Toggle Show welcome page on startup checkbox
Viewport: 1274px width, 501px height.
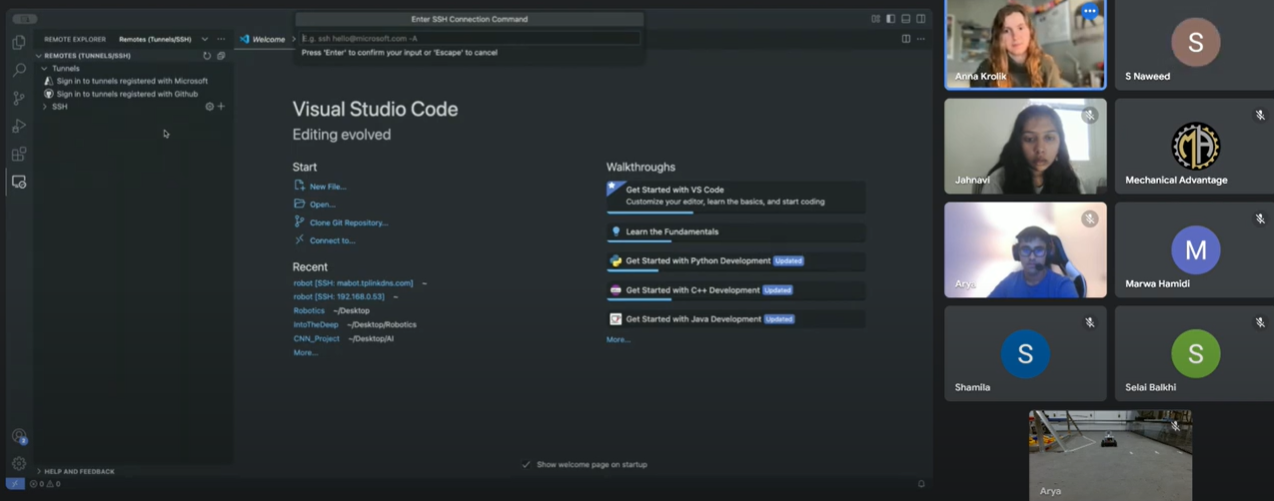(x=527, y=465)
